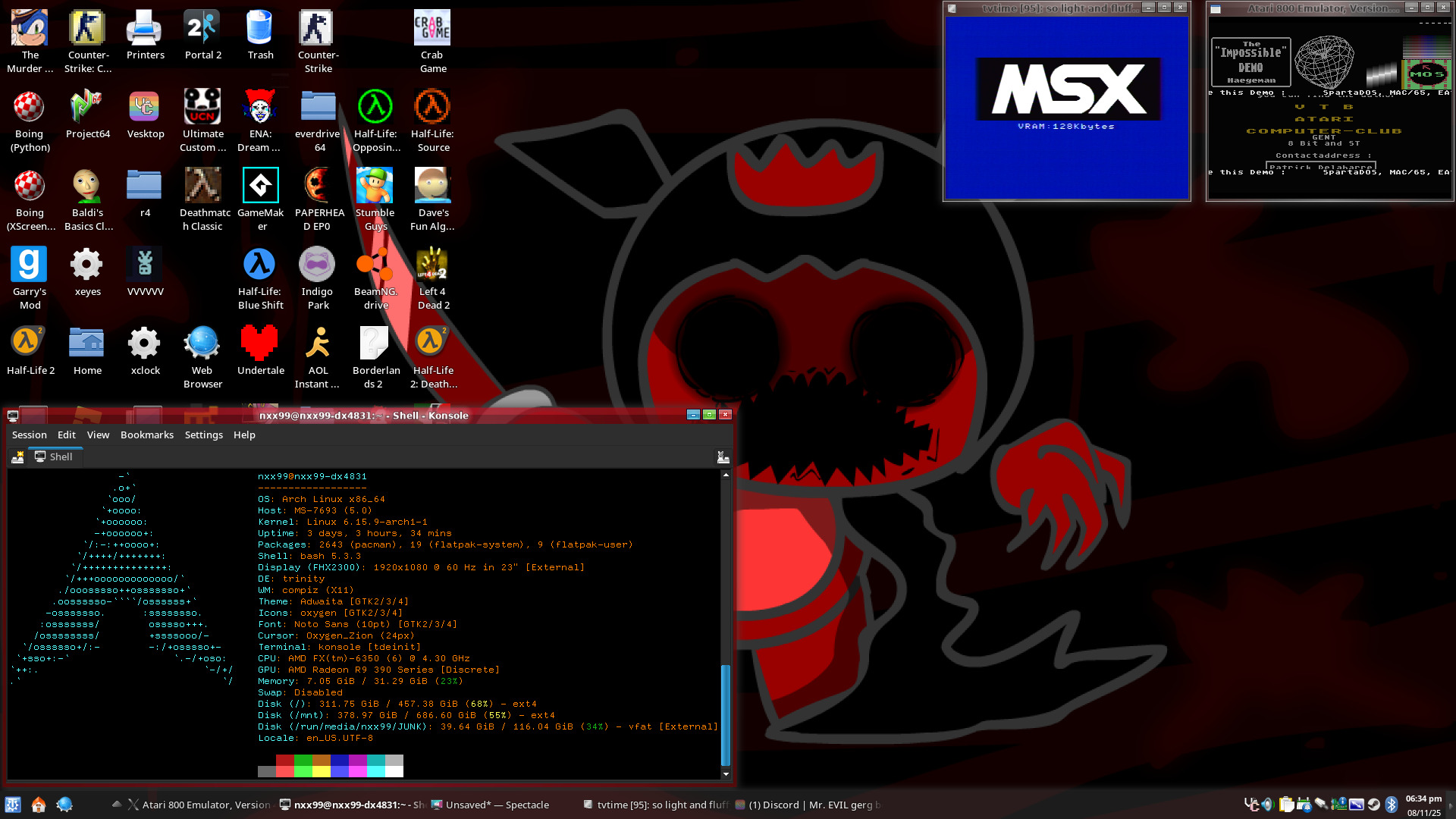Launch PAPERHEAD EP0 icon

point(318,199)
